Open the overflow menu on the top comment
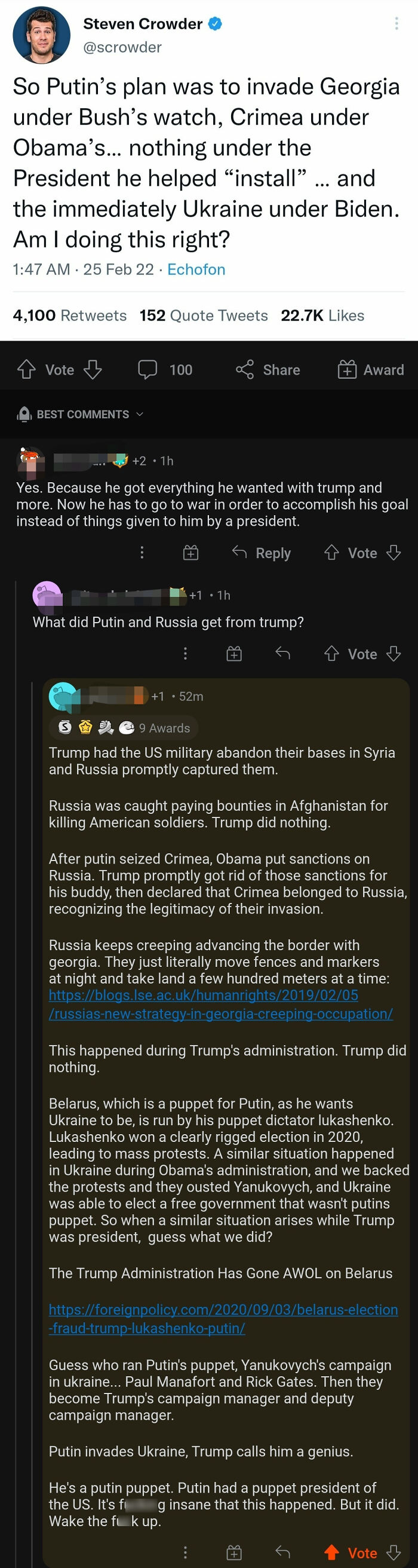The height and width of the screenshot is (1568, 418). coord(142,553)
